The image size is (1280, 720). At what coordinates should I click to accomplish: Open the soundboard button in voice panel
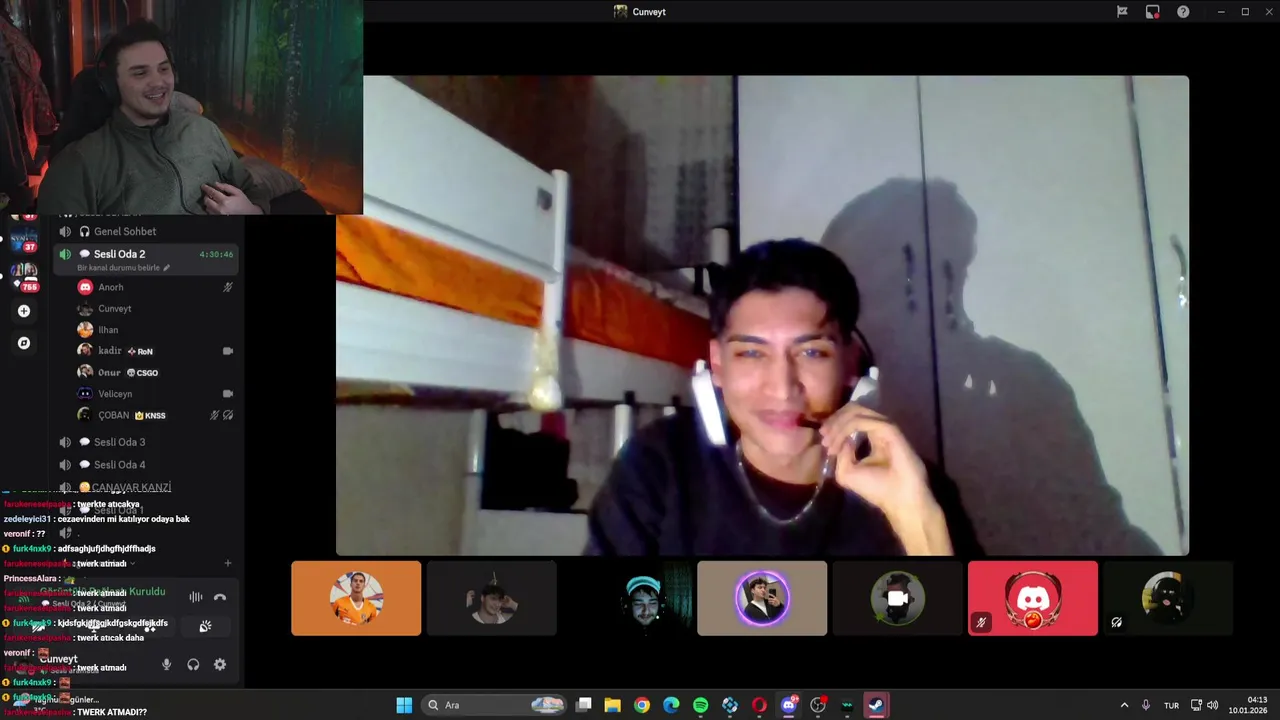pyautogui.click(x=205, y=626)
